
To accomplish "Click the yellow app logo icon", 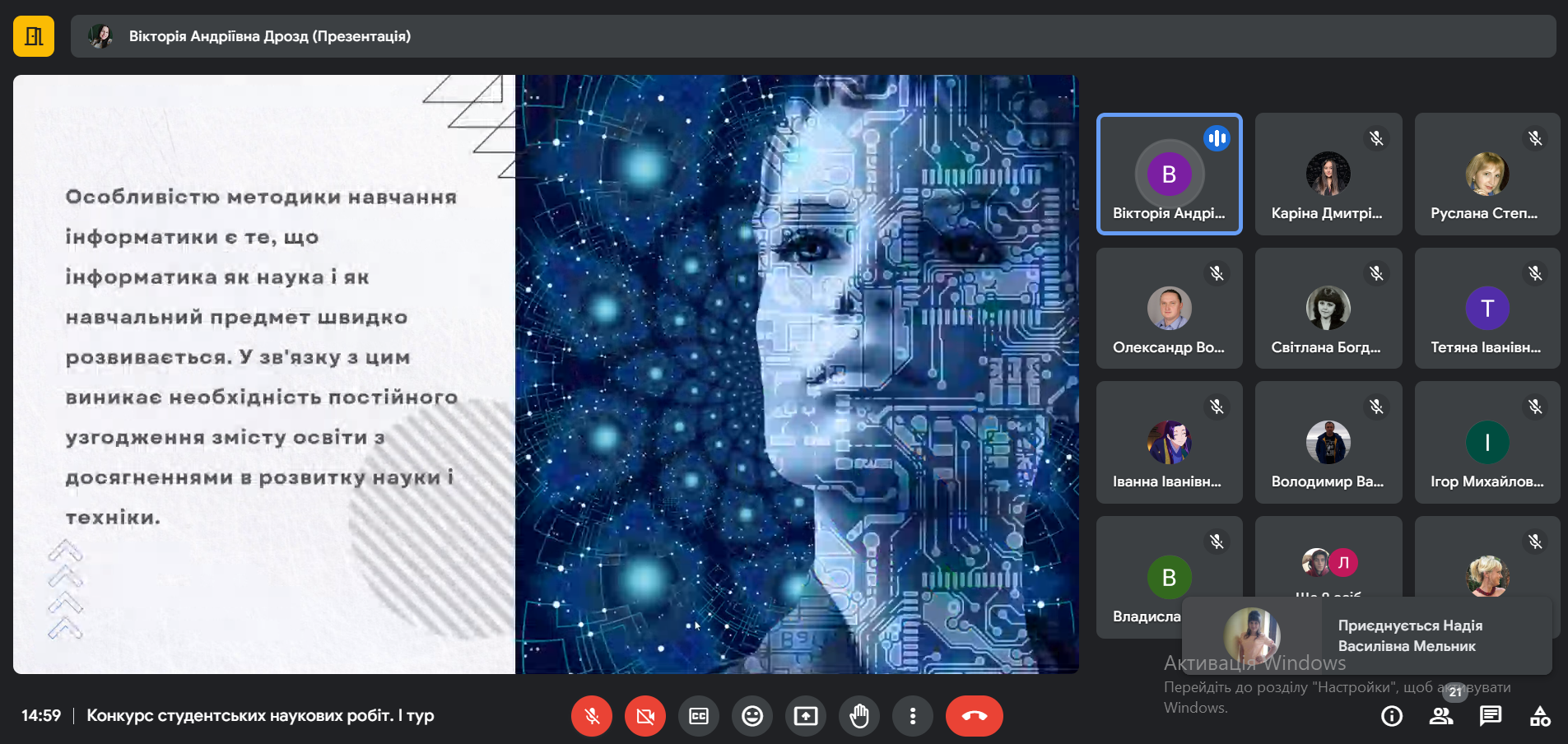I will [34, 36].
